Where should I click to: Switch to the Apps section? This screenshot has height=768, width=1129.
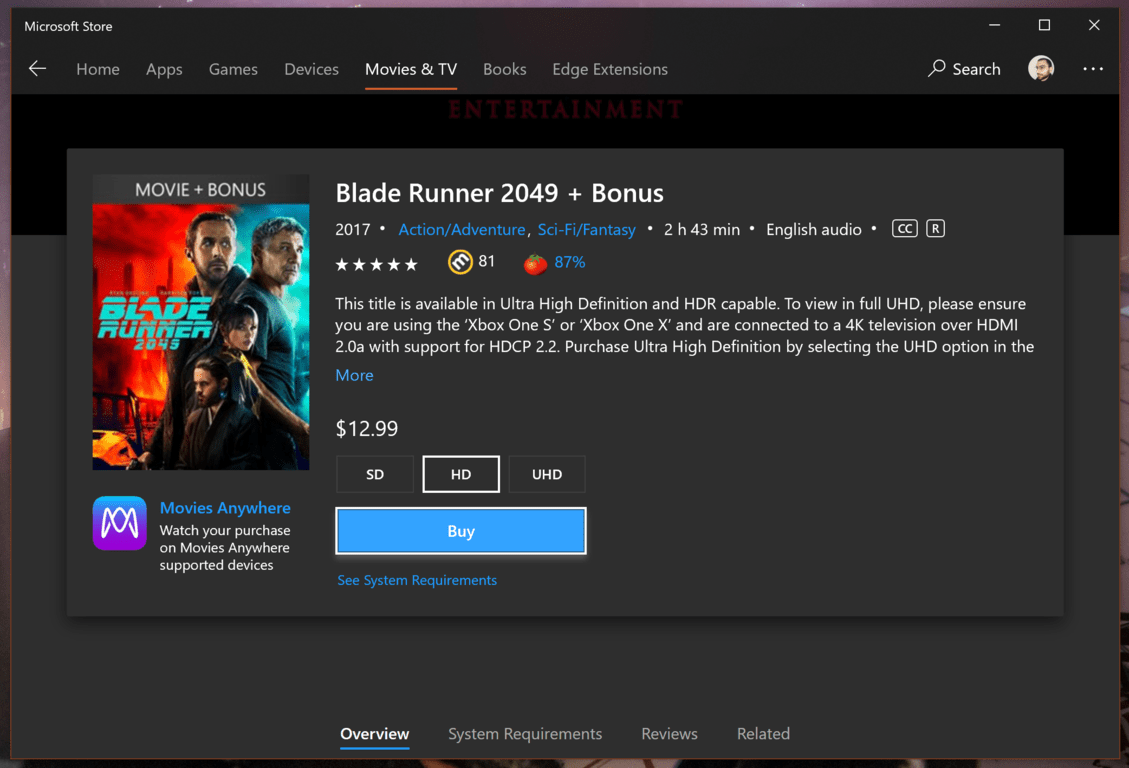click(x=164, y=69)
